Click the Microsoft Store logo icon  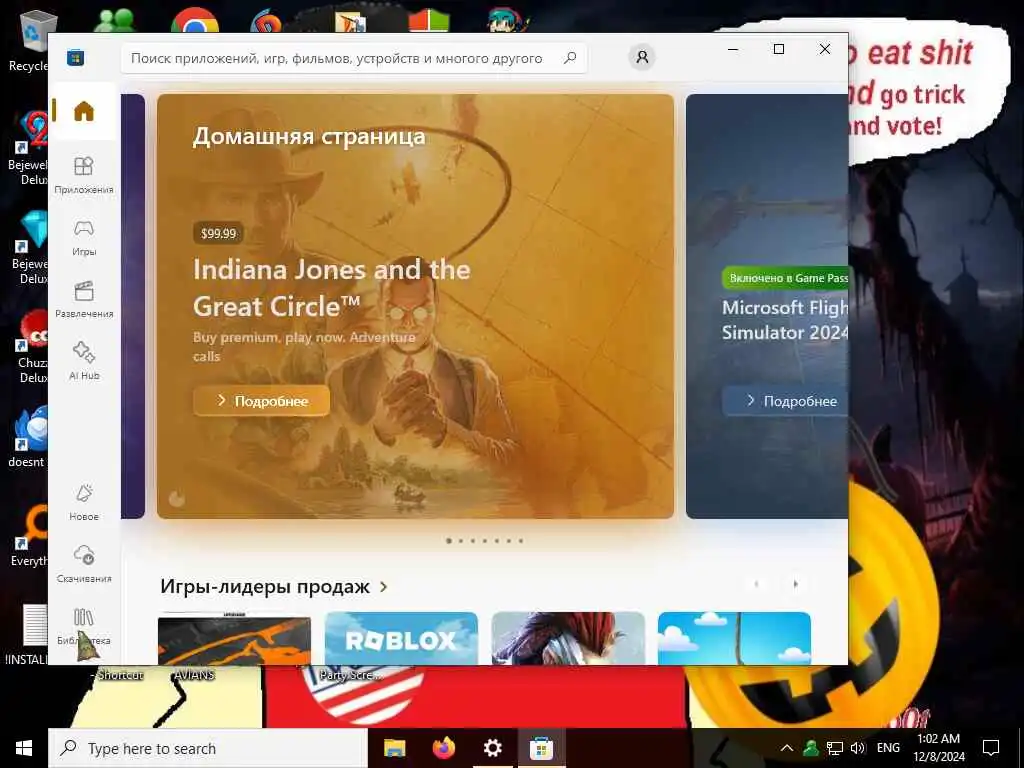(76, 57)
